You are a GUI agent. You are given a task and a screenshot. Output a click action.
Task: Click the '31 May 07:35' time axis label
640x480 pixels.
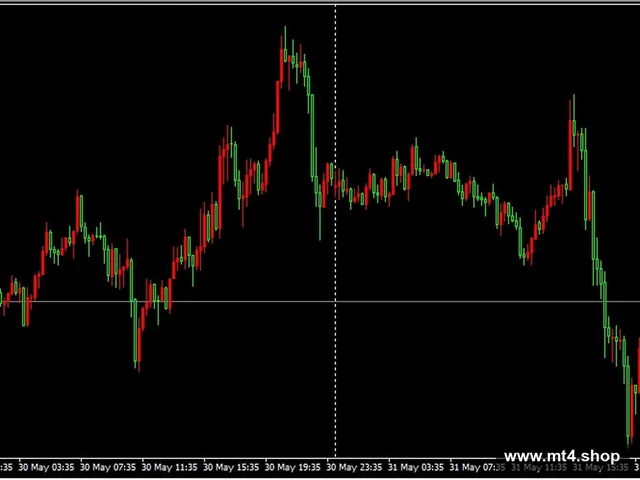tap(478, 467)
